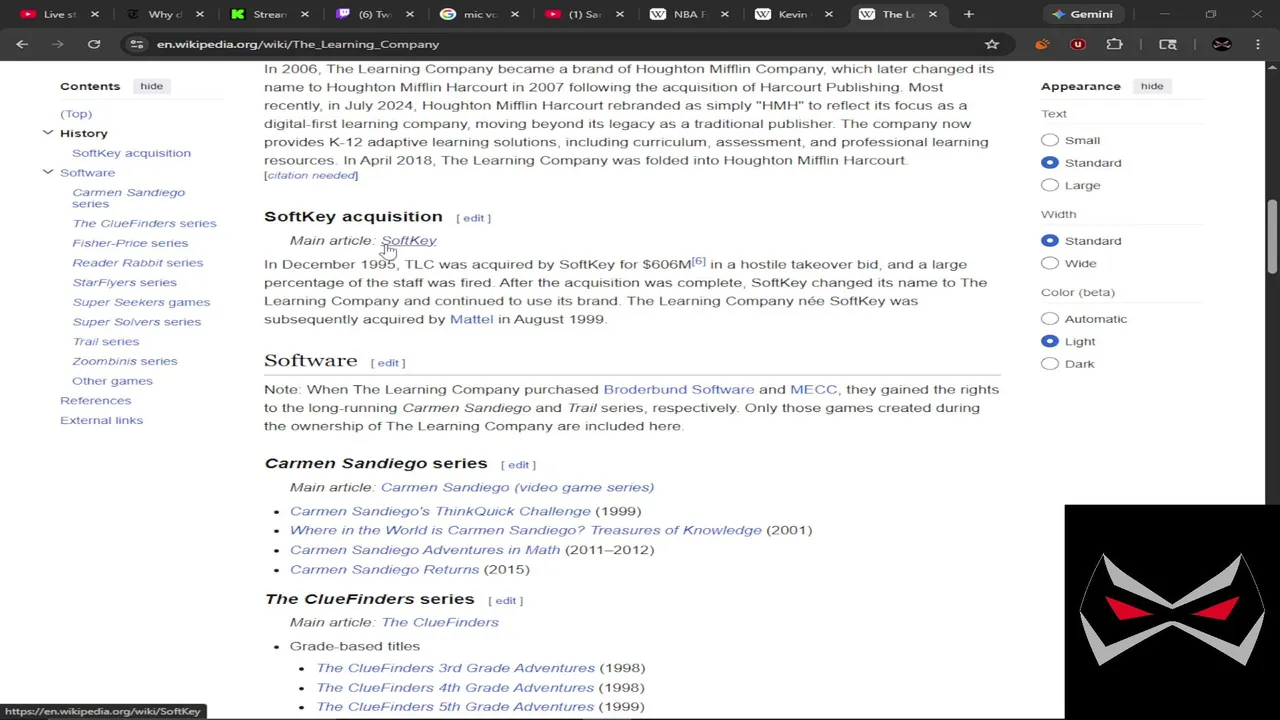Click the address bar URL field

[560, 44]
